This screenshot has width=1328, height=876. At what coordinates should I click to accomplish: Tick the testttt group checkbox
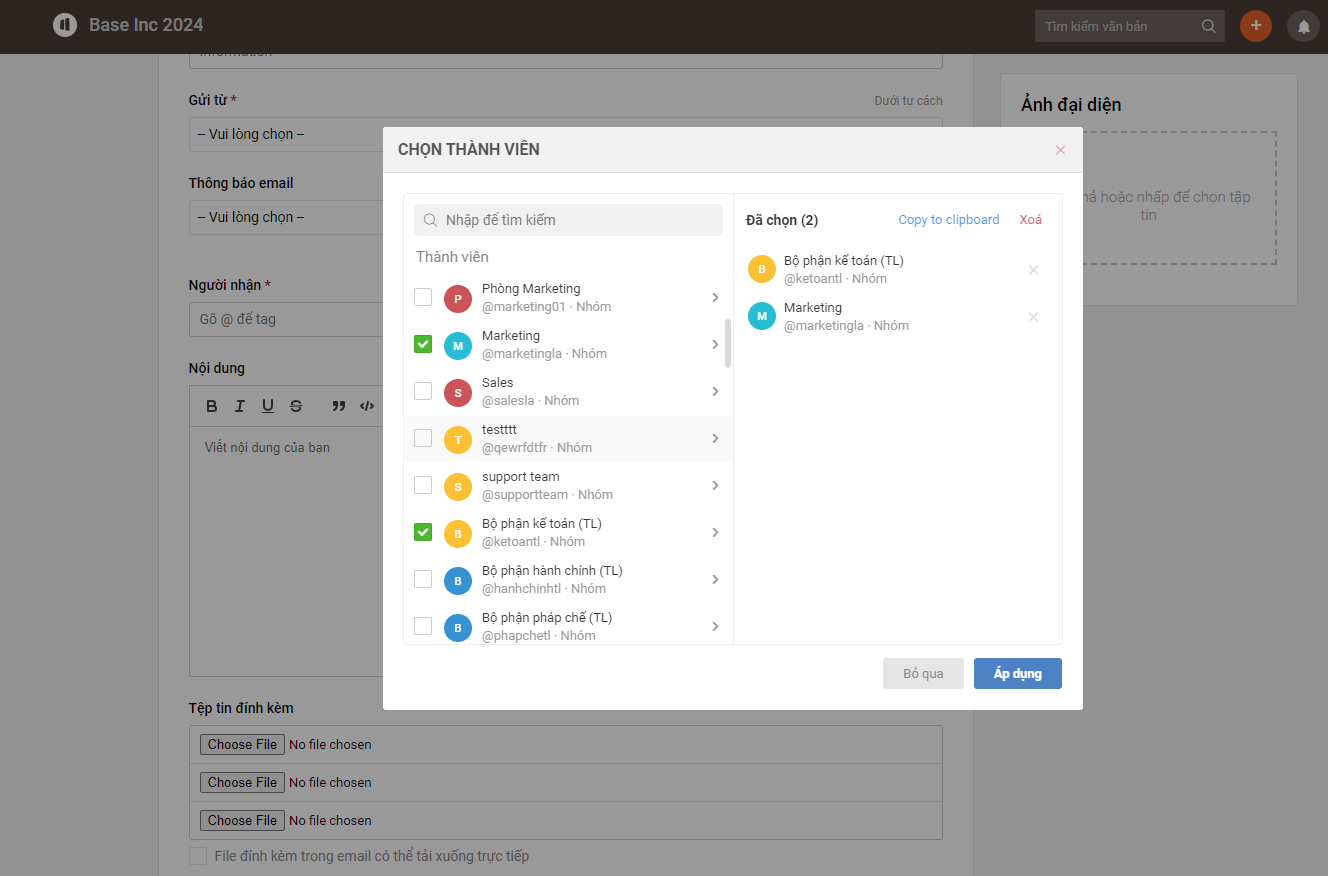[x=423, y=438]
